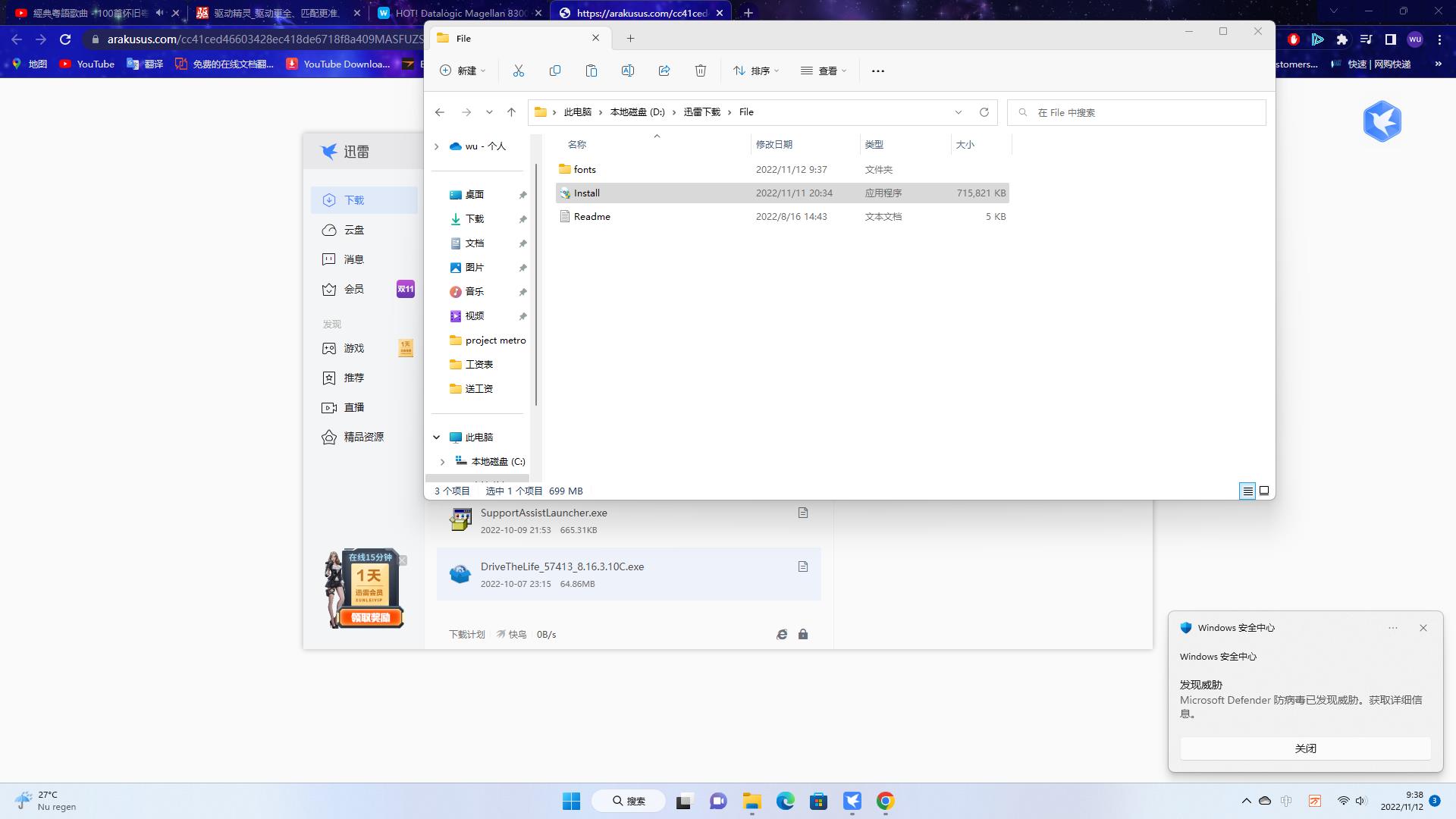Click the search box 在 File 中搜索
This screenshot has width=1456, height=819.
pos(1137,112)
